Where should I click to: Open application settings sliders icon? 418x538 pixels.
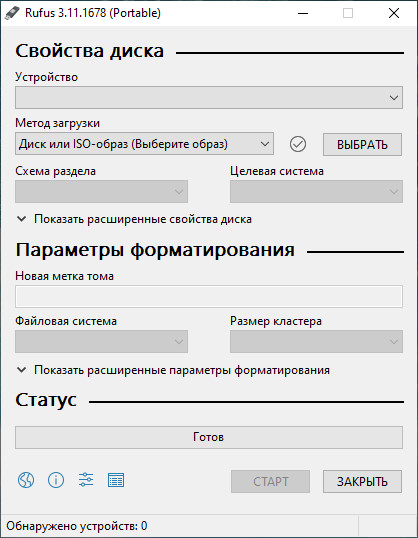pos(86,480)
